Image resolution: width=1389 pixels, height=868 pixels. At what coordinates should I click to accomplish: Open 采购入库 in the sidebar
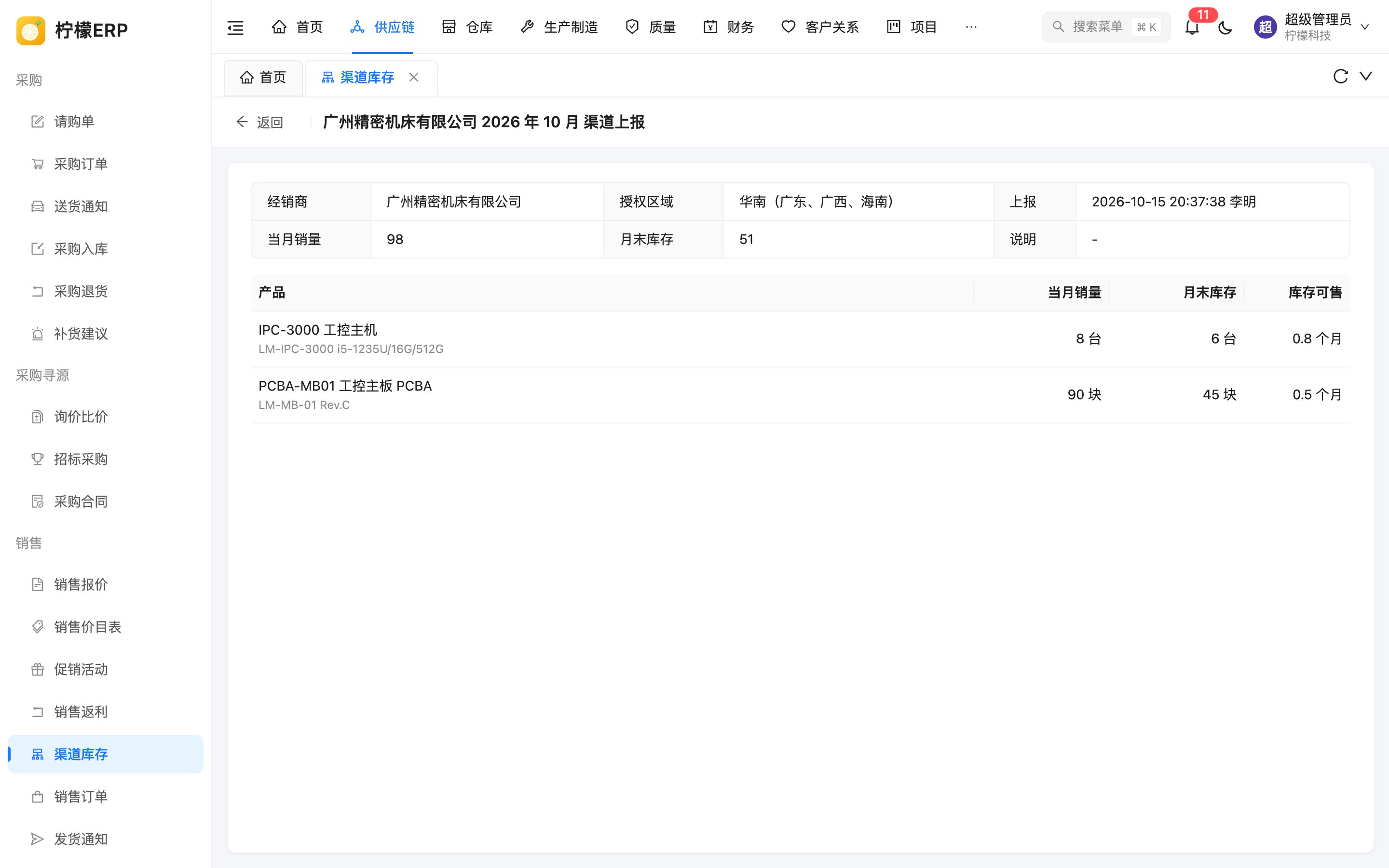[106, 249]
